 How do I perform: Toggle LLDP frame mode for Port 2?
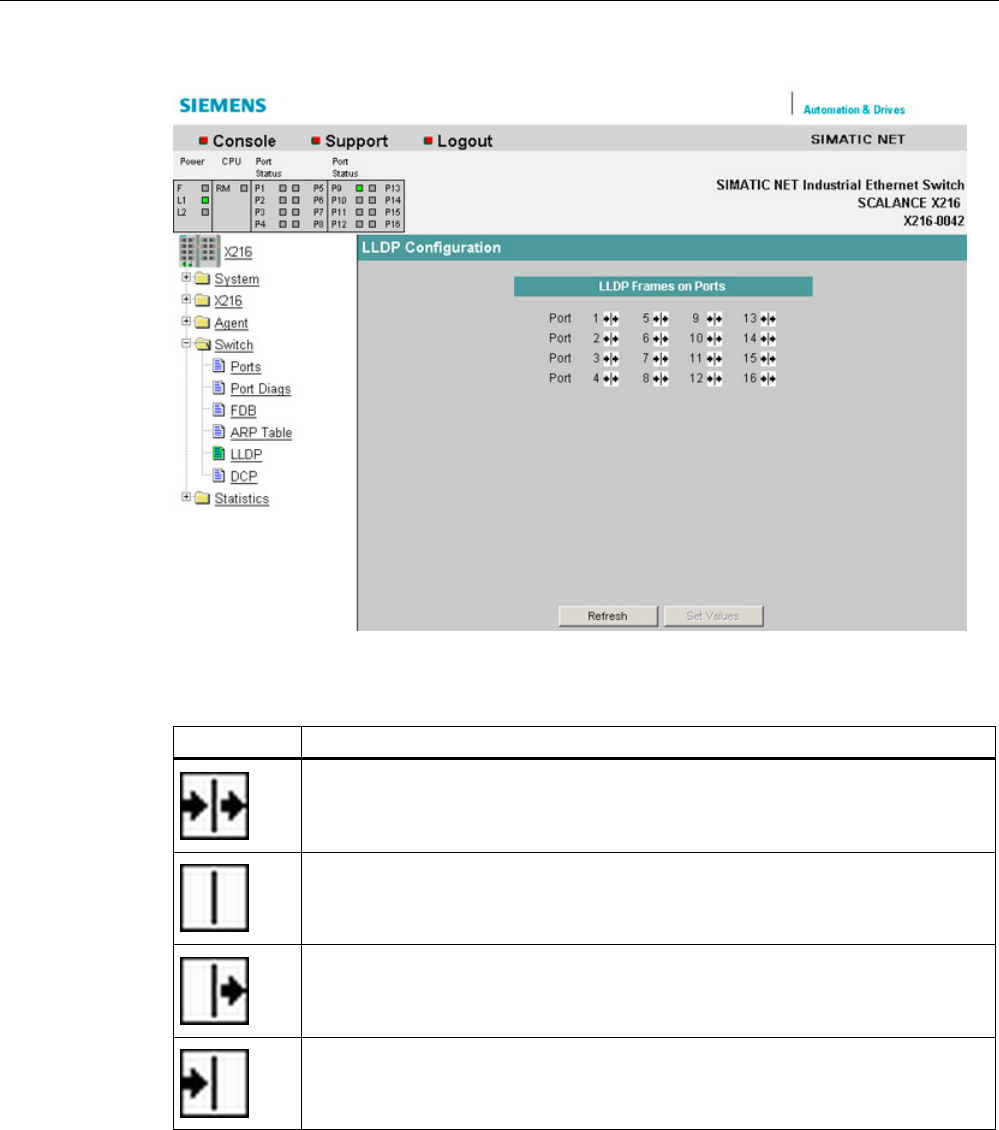pos(610,339)
